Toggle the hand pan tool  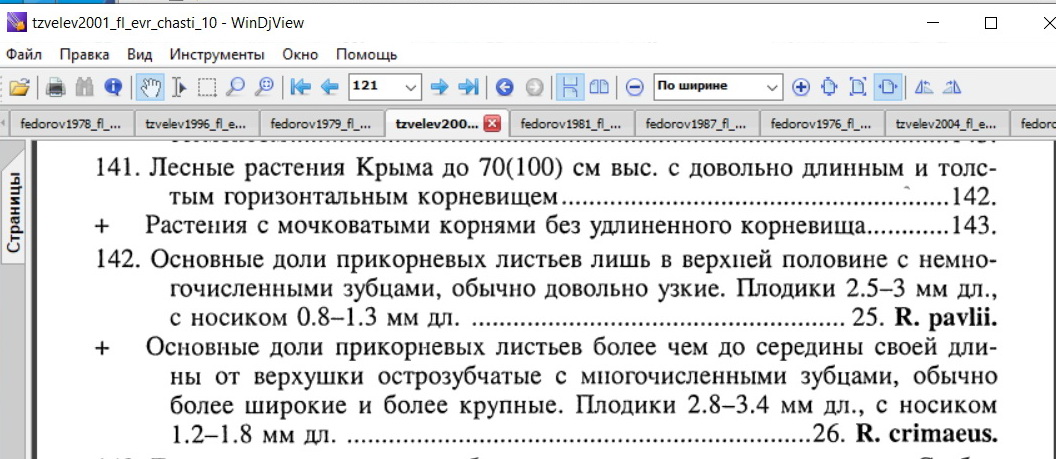[x=150, y=87]
